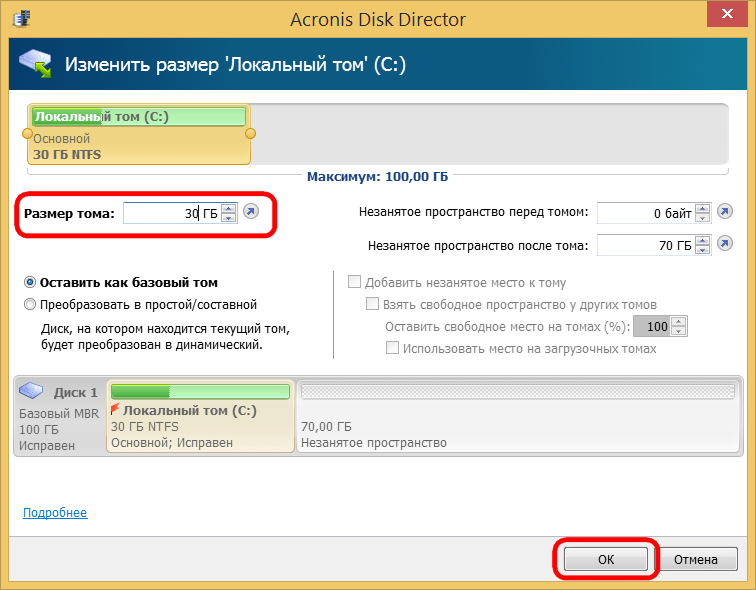The image size is (756, 590).
Task: Increase volume size with up spinner arrow
Action: click(229, 208)
